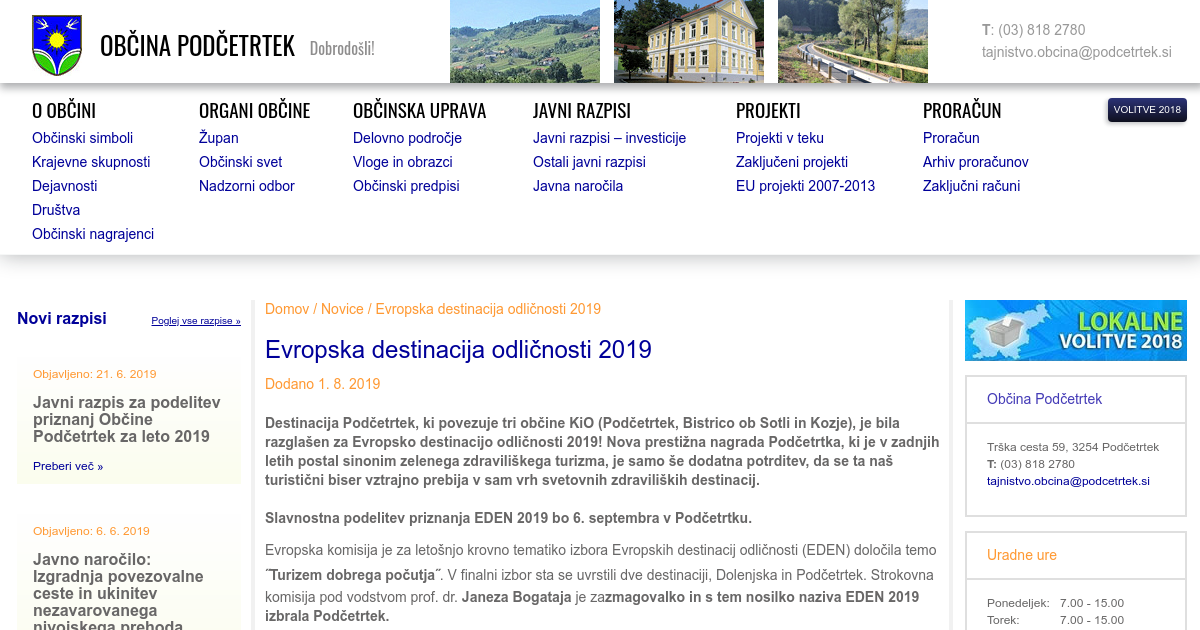This screenshot has width=1200, height=630.
Task: Click the green hillside header photo
Action: point(524,41)
